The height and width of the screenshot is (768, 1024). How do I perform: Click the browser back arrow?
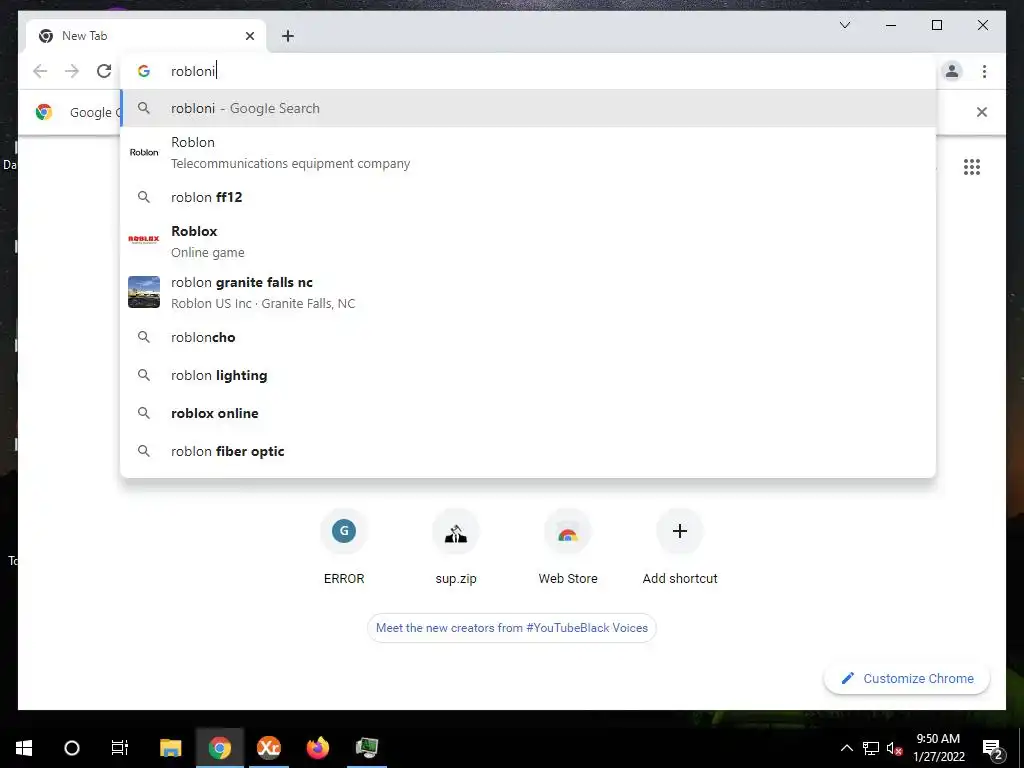[x=40, y=71]
